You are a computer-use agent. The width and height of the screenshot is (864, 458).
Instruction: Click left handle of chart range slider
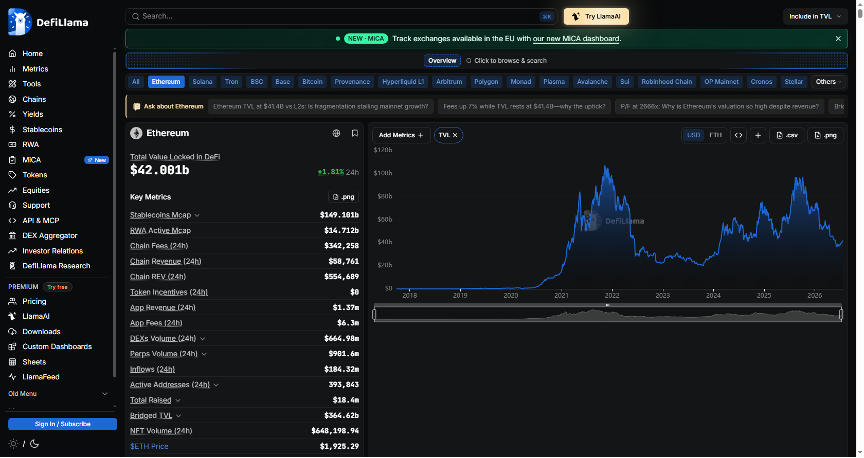[x=374, y=314]
